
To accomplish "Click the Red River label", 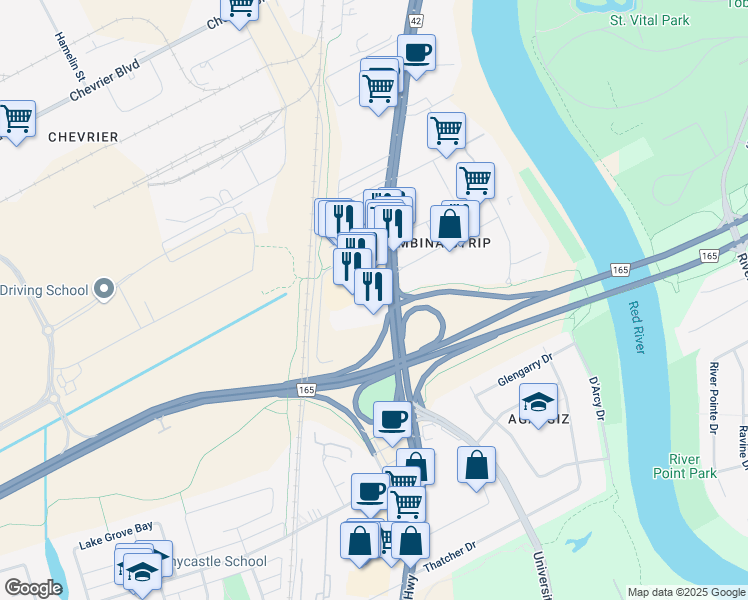I will click(637, 327).
